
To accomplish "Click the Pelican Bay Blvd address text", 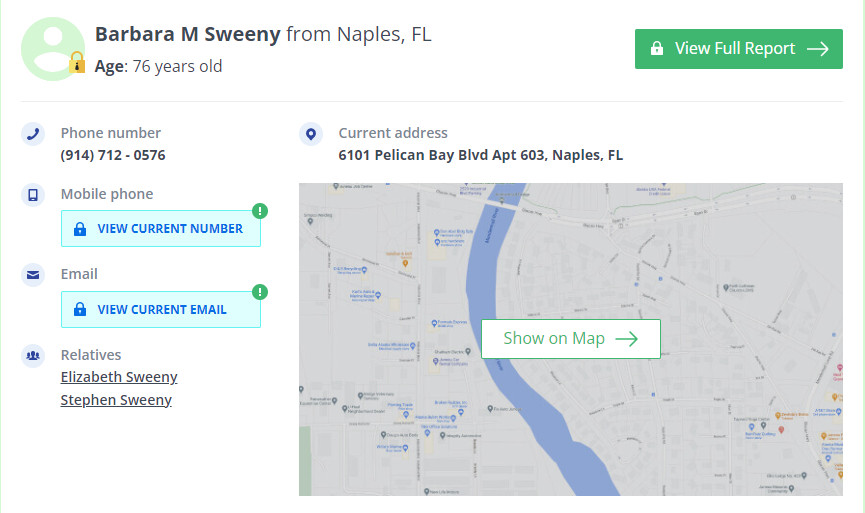I will click(x=480, y=155).
